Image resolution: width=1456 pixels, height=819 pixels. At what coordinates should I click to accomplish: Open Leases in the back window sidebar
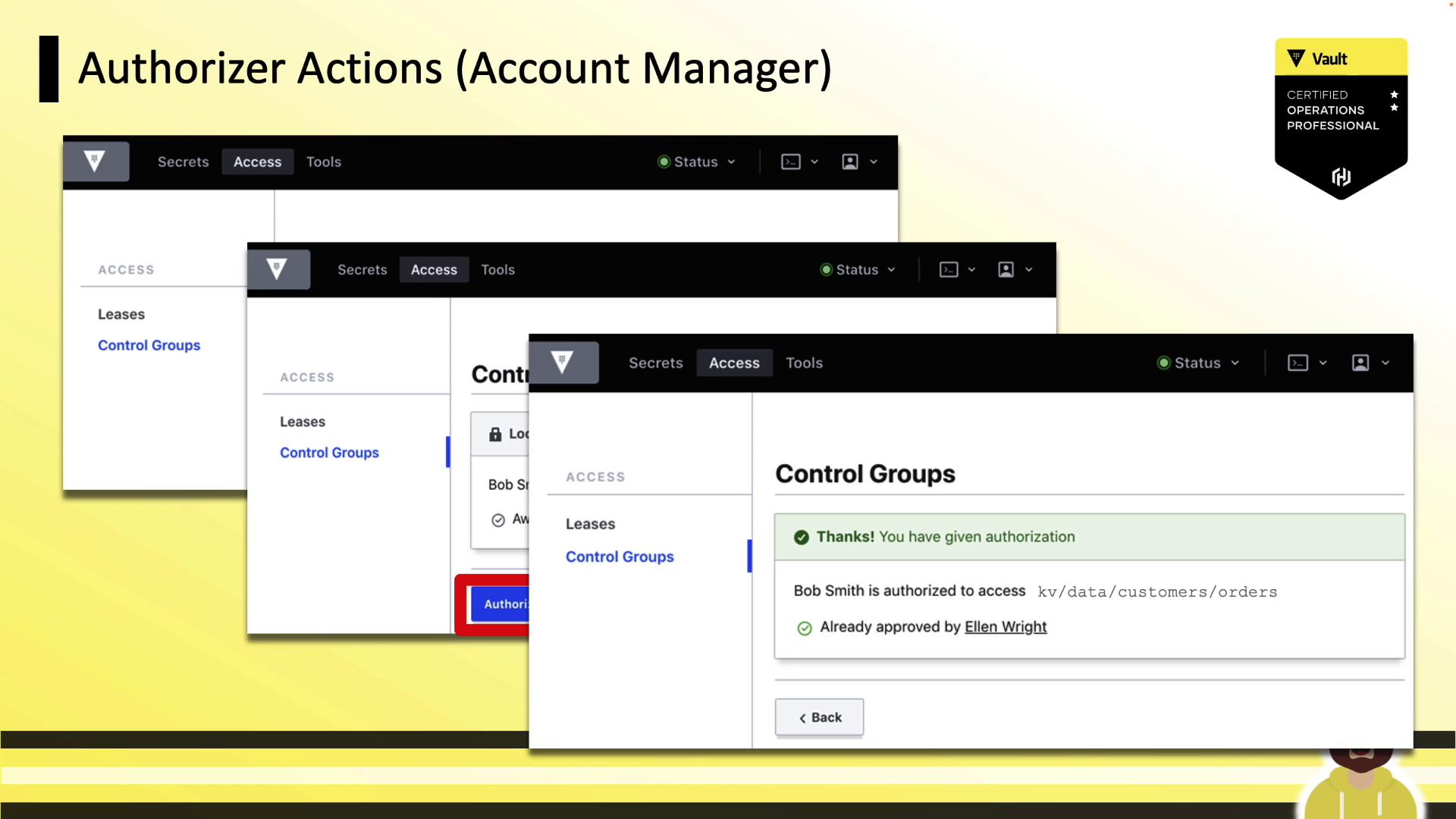point(121,314)
